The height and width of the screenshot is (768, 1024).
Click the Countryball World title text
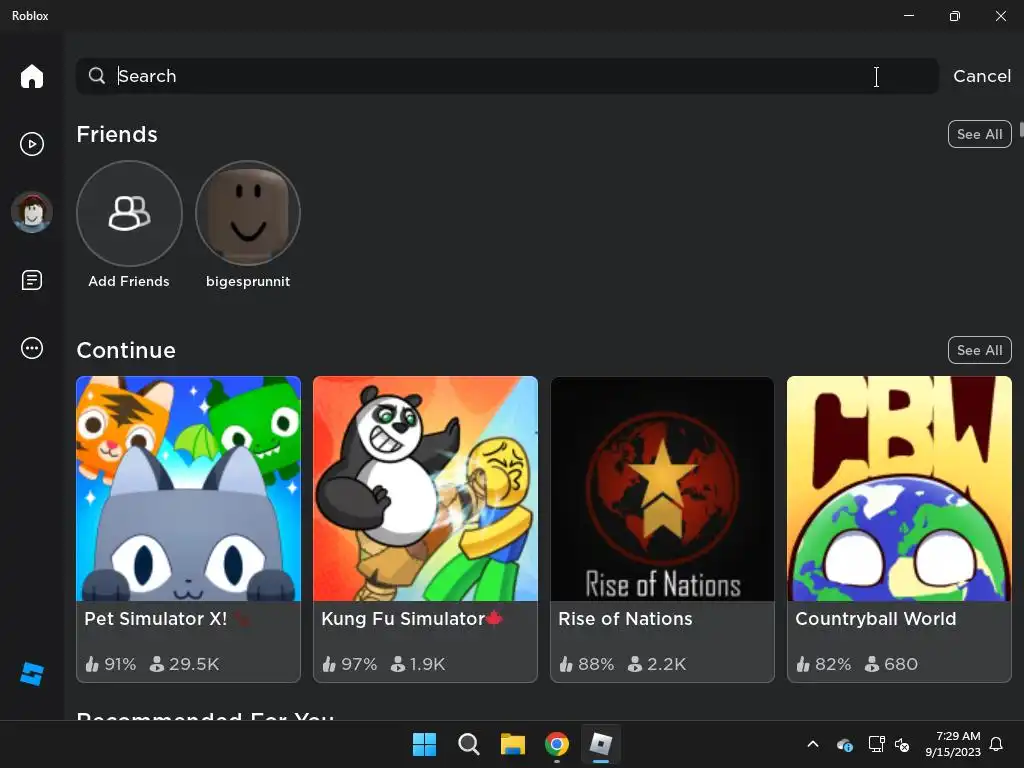[x=876, y=618]
